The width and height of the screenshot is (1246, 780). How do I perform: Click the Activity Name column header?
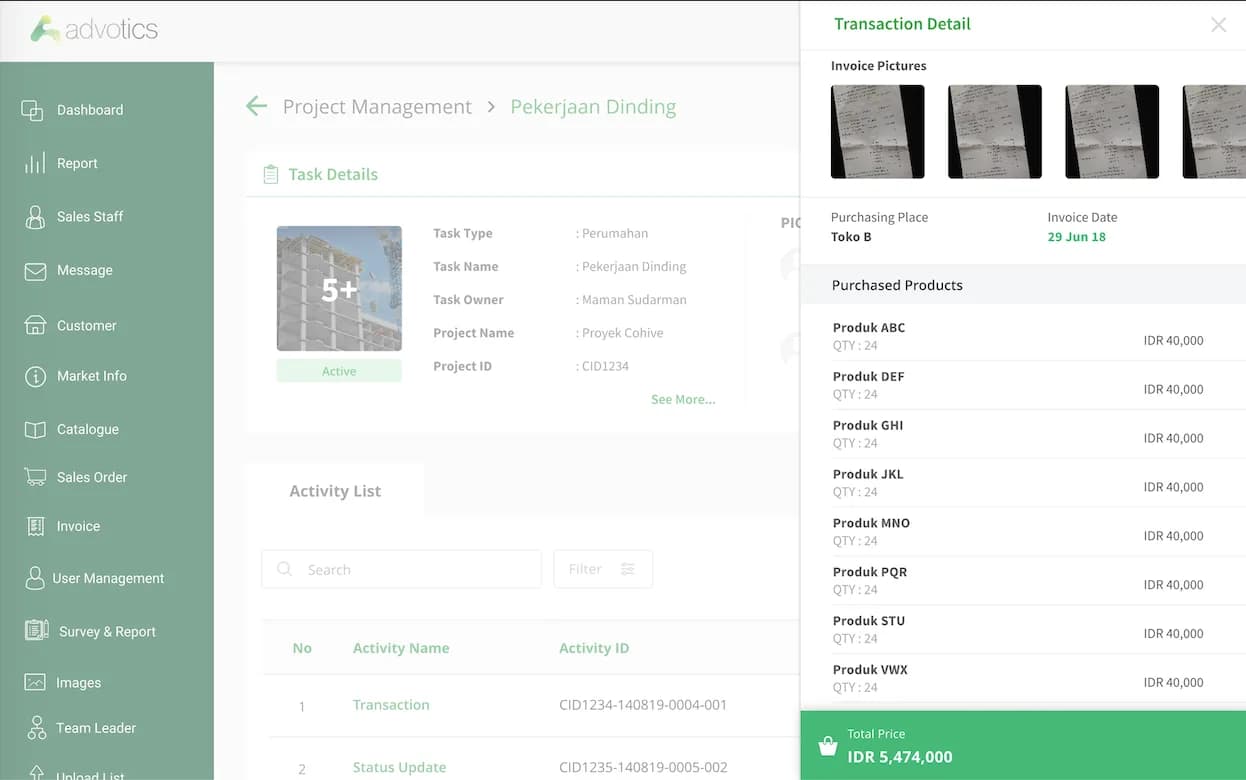tap(401, 648)
